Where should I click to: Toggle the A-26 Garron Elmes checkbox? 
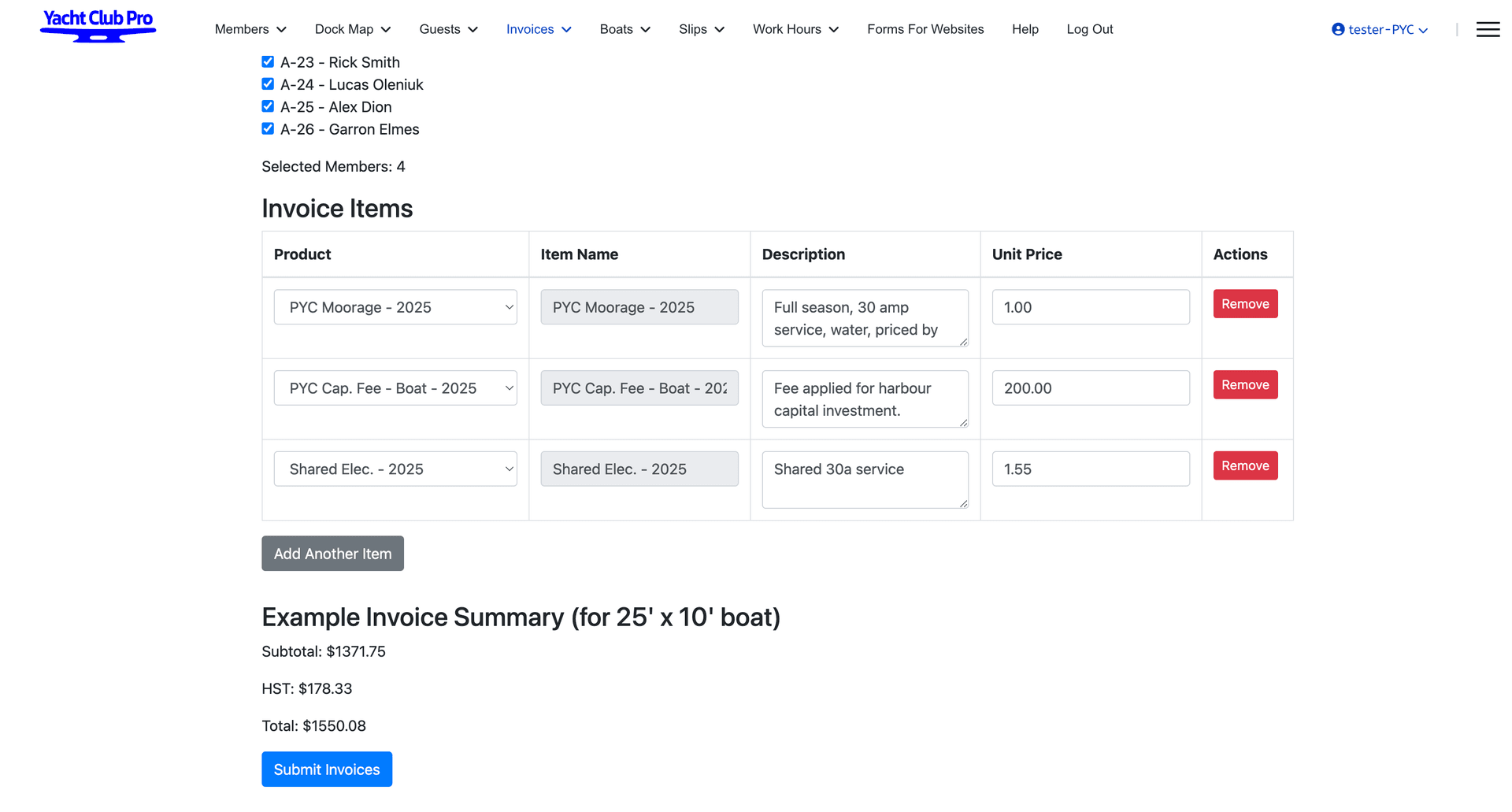(268, 128)
